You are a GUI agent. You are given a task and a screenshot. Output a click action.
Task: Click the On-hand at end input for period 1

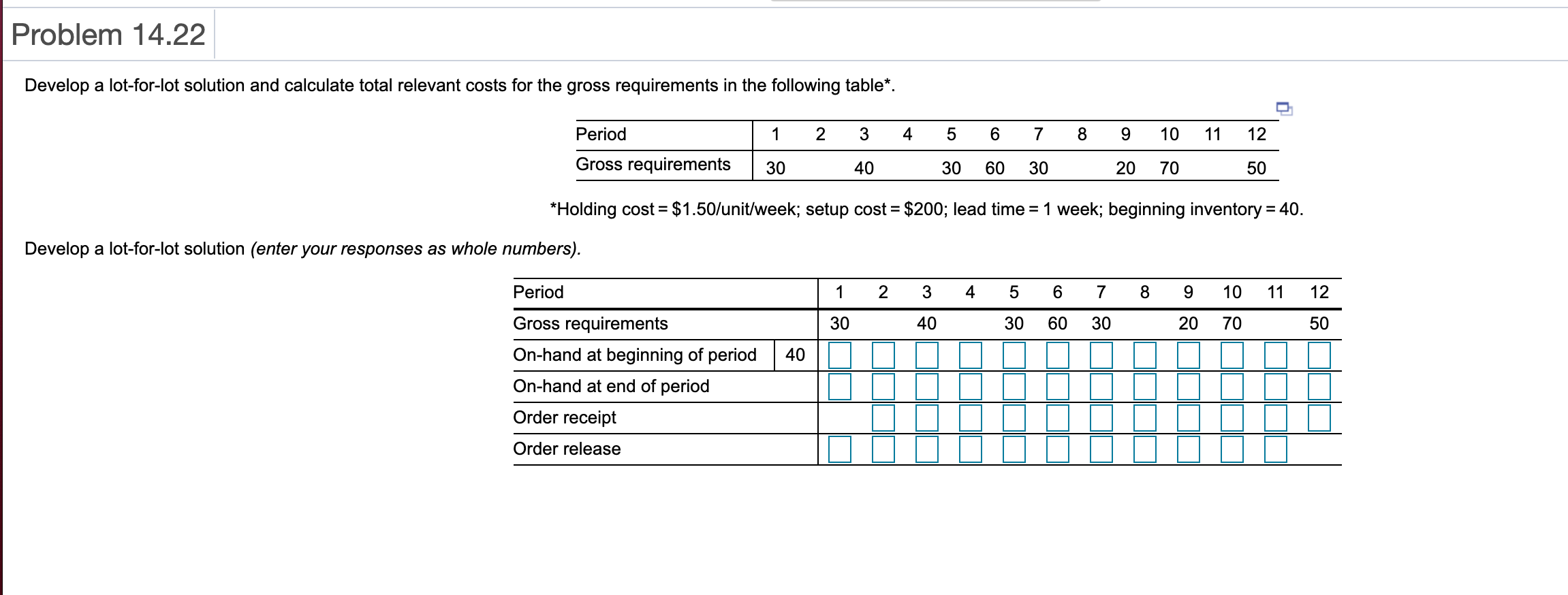[x=839, y=385]
